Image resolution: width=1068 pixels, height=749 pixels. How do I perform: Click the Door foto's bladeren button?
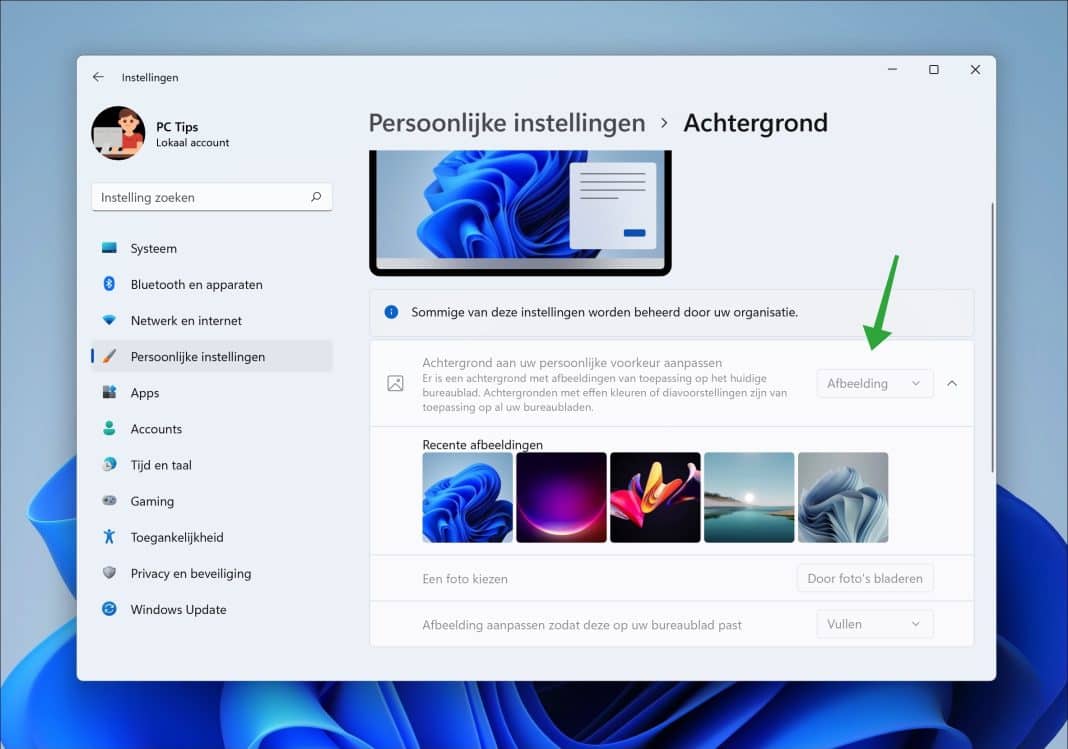pos(864,577)
